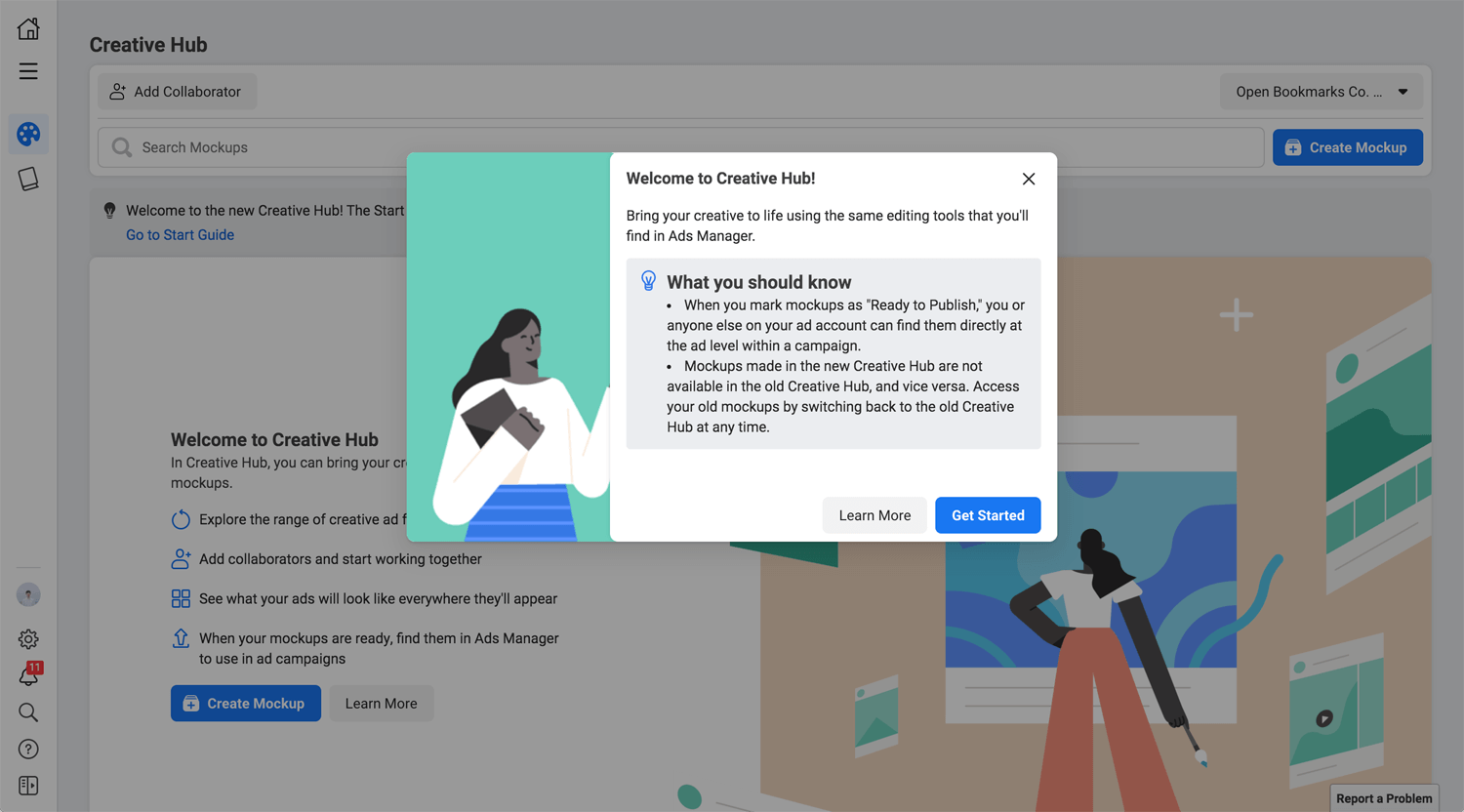Viewport: 1464px width, 812px height.
Task: Expand the hamburger menu in the sidebar
Action: click(28, 71)
